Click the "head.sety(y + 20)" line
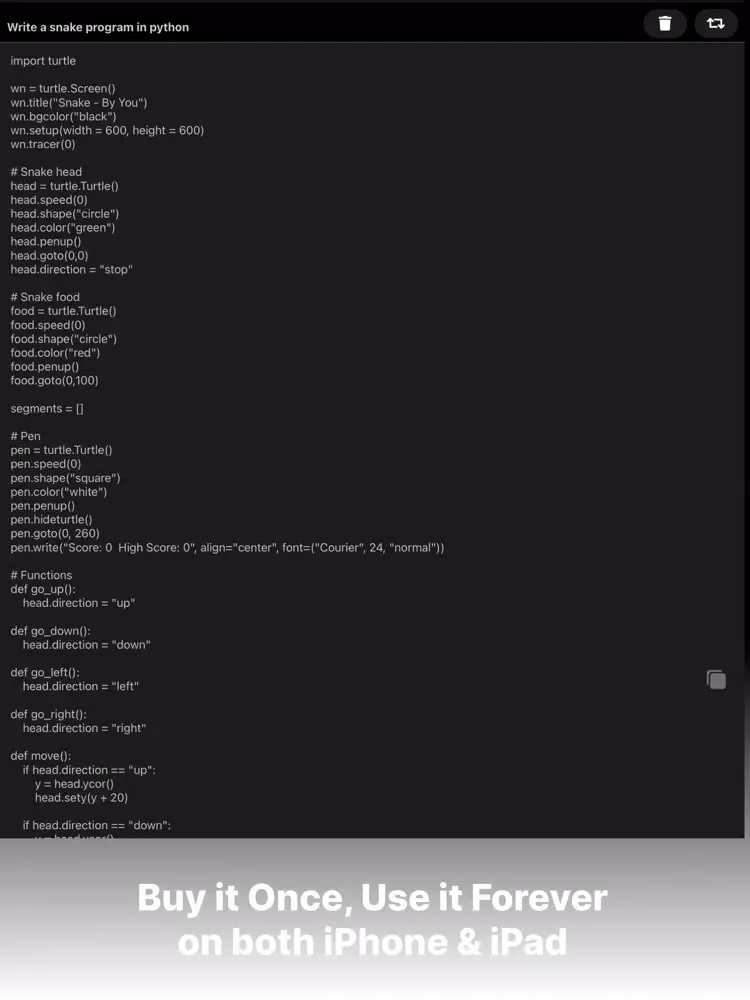 [x=81, y=798]
